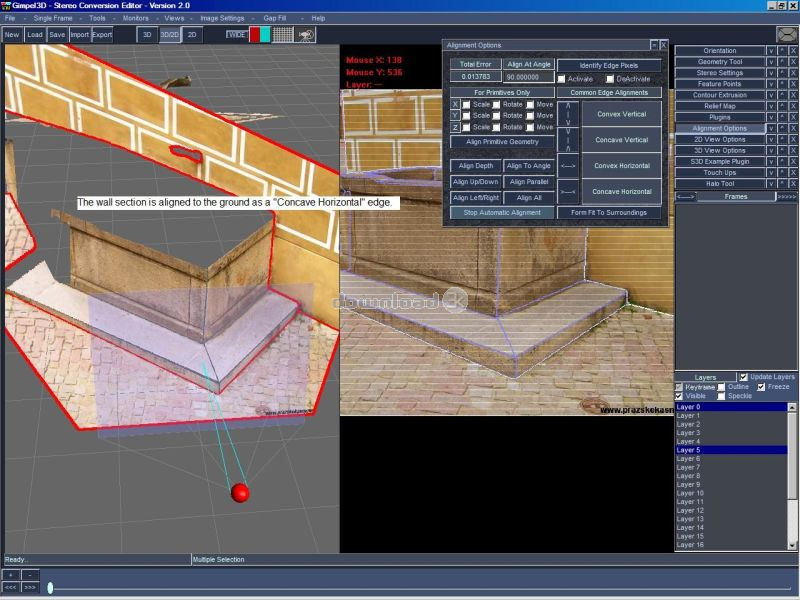Viewport: 800px width, 600px height.
Task: Close the Halo Tool panel entry
Action: click(793, 183)
